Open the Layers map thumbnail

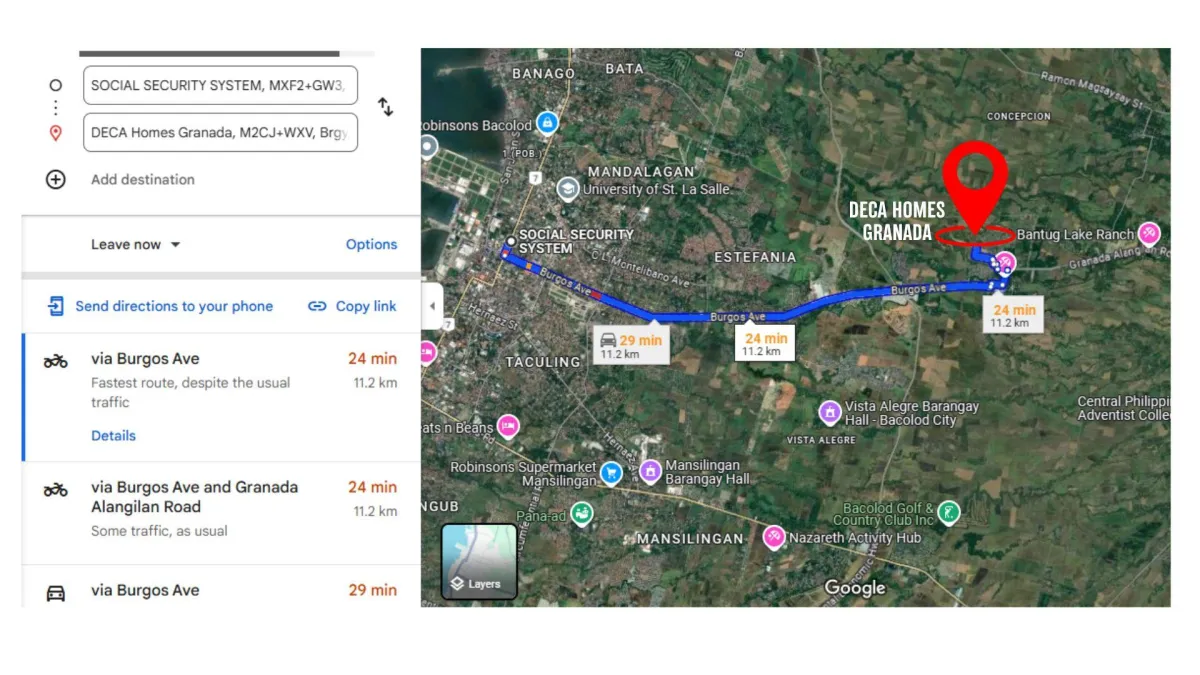[479, 562]
